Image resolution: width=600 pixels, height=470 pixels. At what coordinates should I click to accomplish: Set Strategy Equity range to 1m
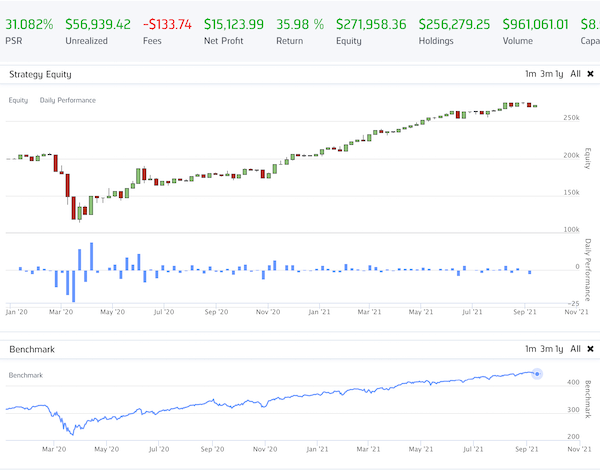point(530,74)
